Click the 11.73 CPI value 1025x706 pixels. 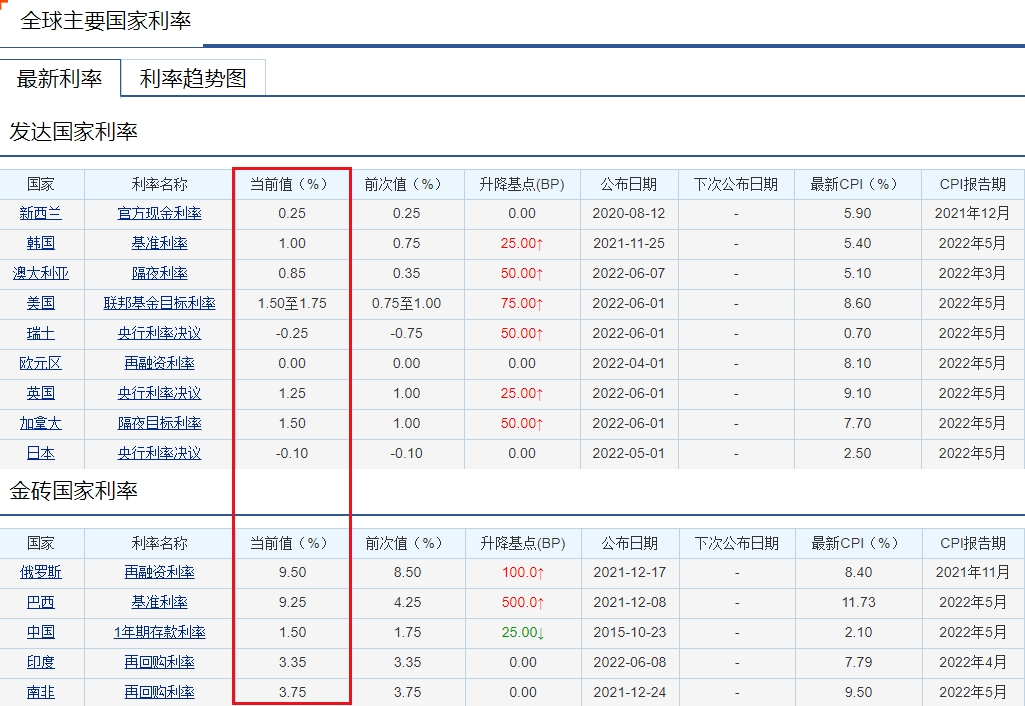858,602
